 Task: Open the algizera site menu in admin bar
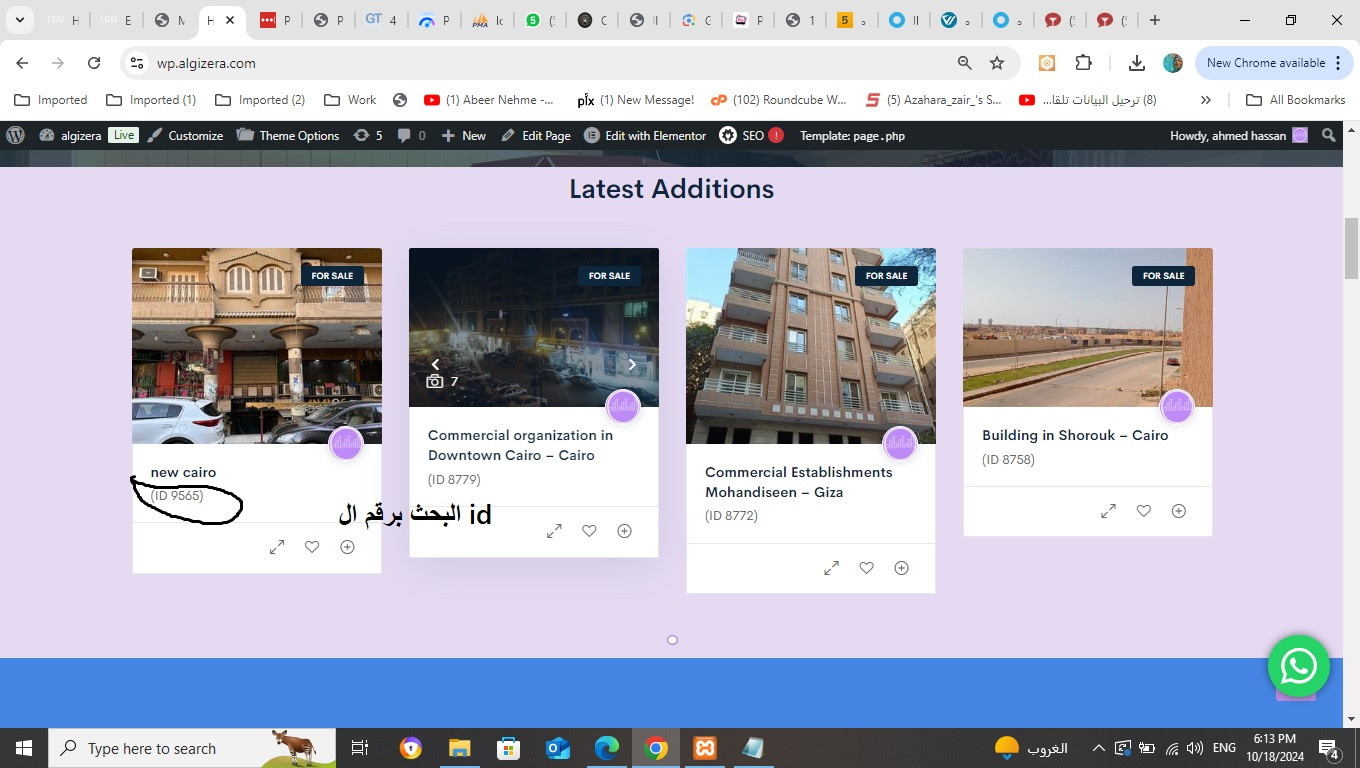click(x=78, y=135)
